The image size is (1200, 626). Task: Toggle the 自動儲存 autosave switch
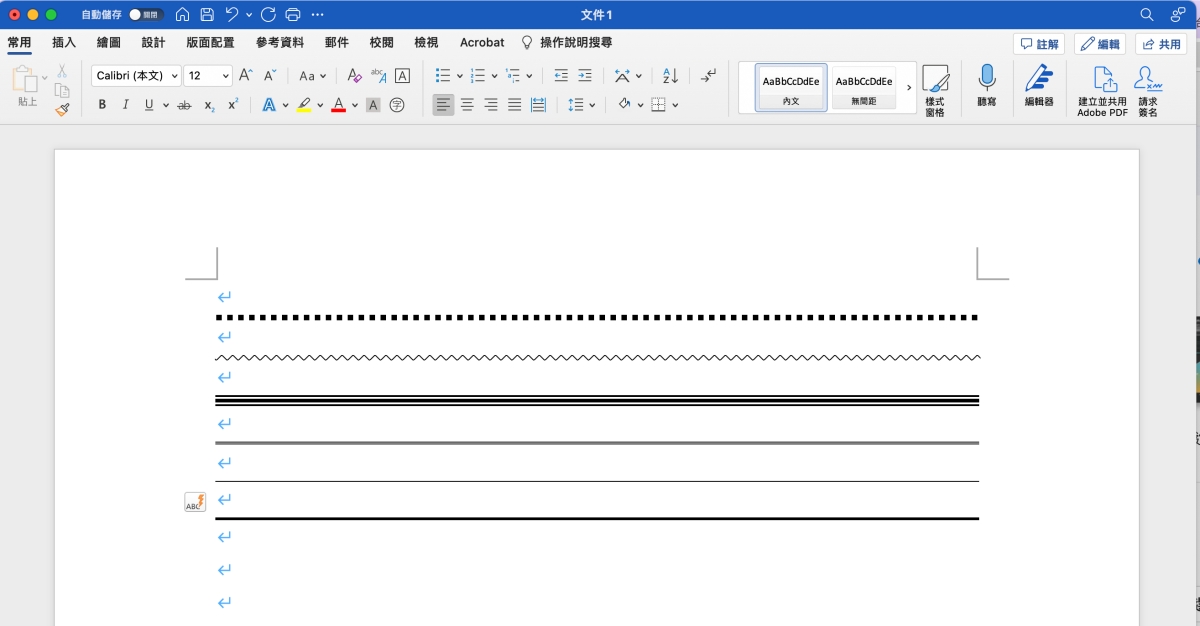click(x=146, y=15)
